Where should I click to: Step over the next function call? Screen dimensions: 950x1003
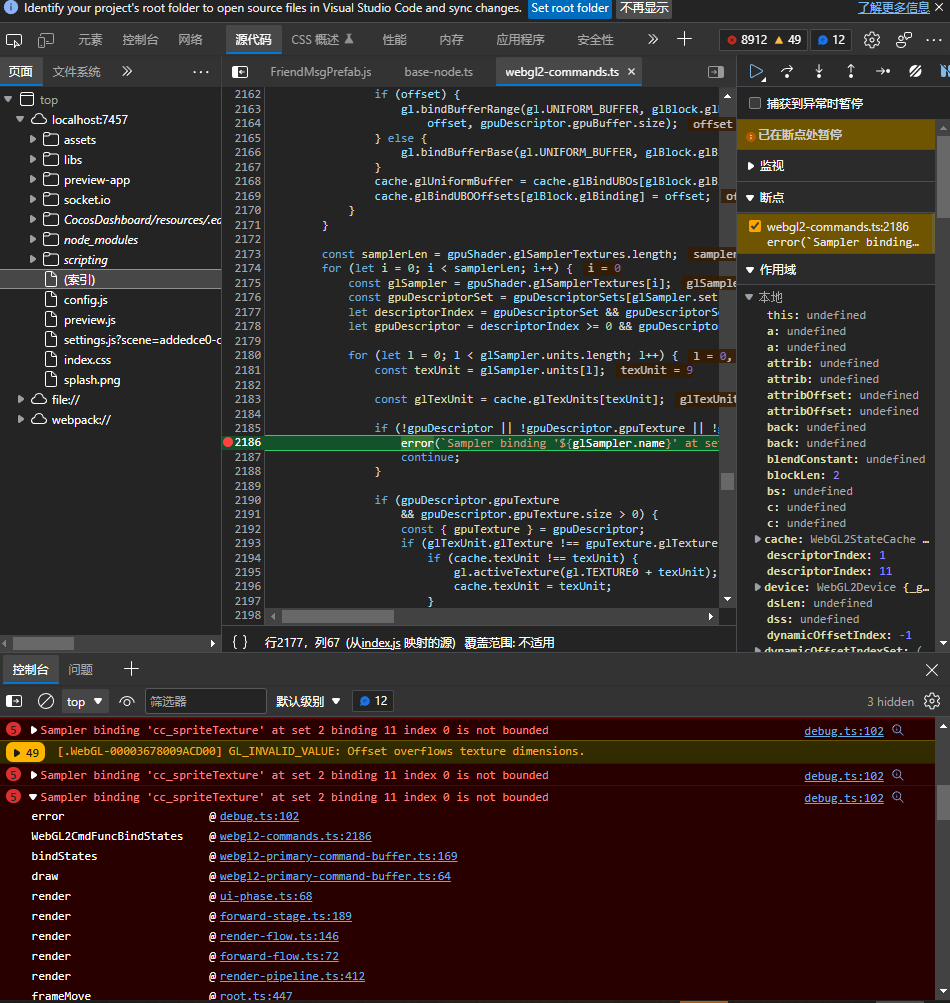(x=787, y=71)
